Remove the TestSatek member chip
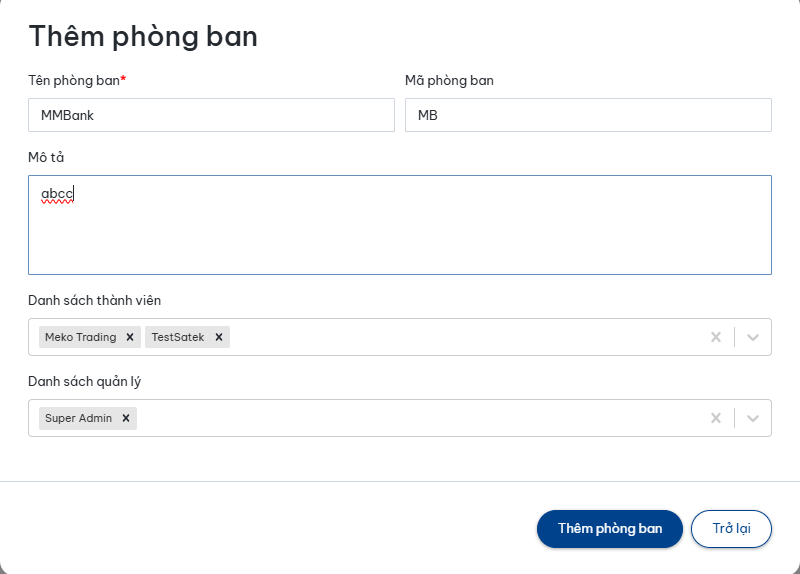The width and height of the screenshot is (800, 574). [x=218, y=337]
